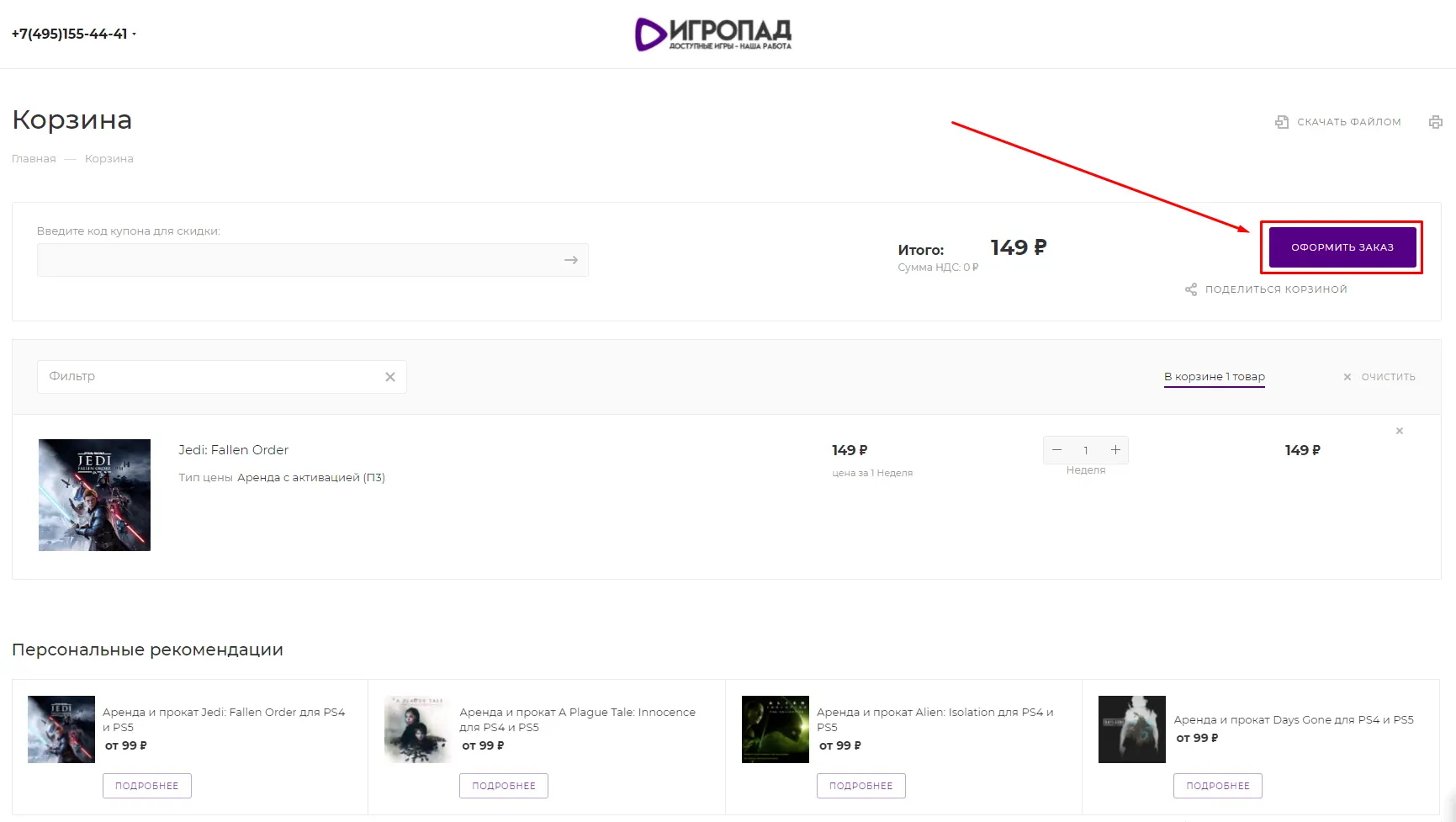The height and width of the screenshot is (822, 1456).
Task: Go to Главная breadcrumb link
Action: 34,159
